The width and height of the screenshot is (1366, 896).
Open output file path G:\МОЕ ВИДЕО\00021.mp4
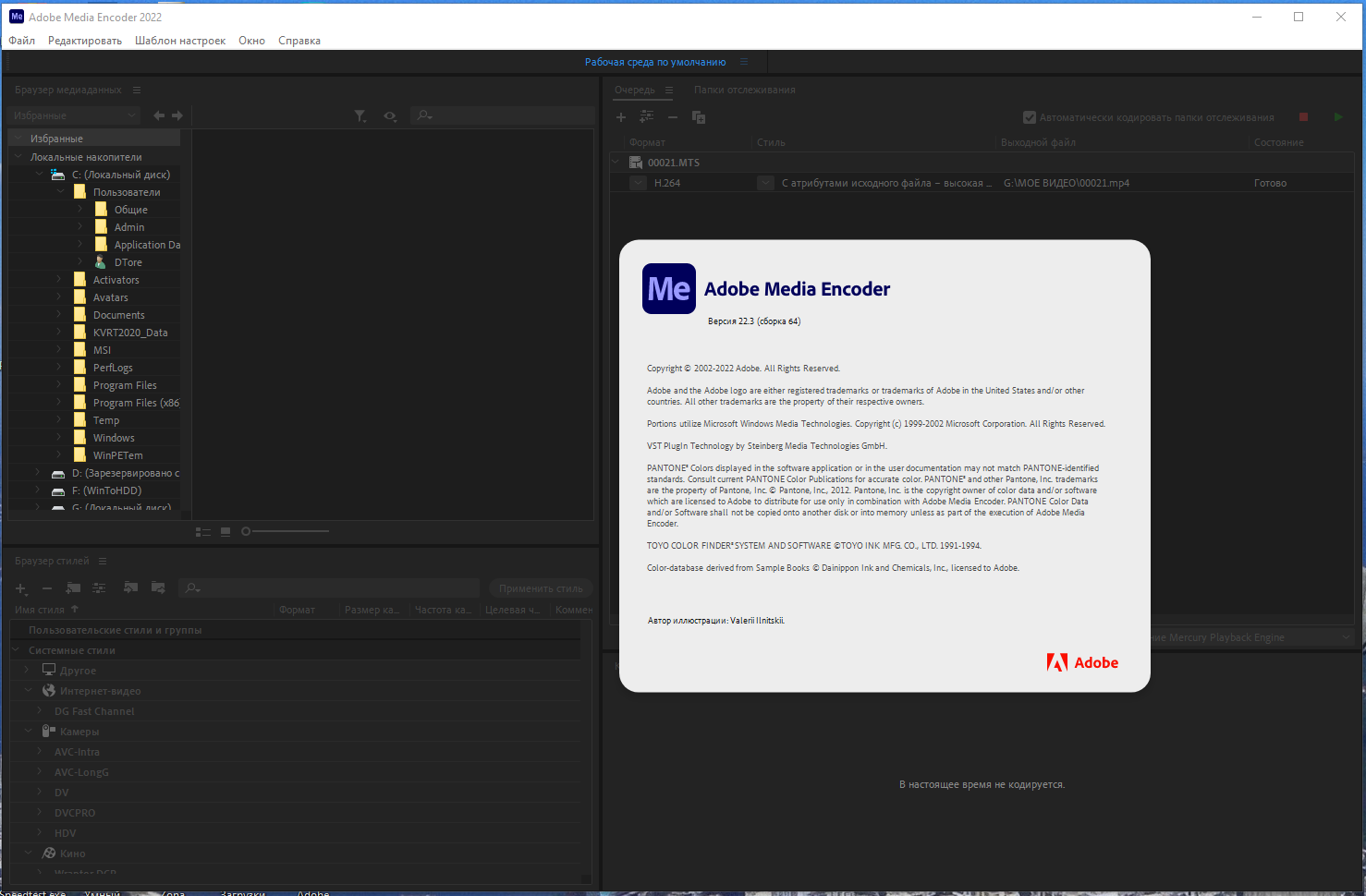1067,183
